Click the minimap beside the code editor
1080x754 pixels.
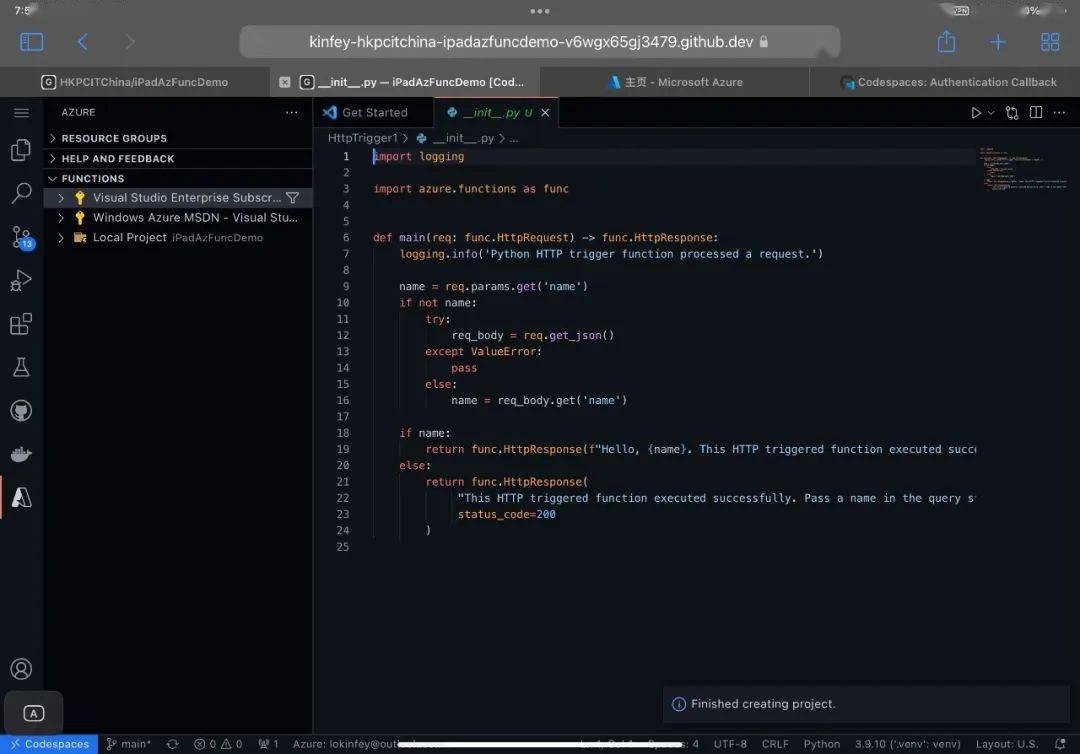point(1020,170)
